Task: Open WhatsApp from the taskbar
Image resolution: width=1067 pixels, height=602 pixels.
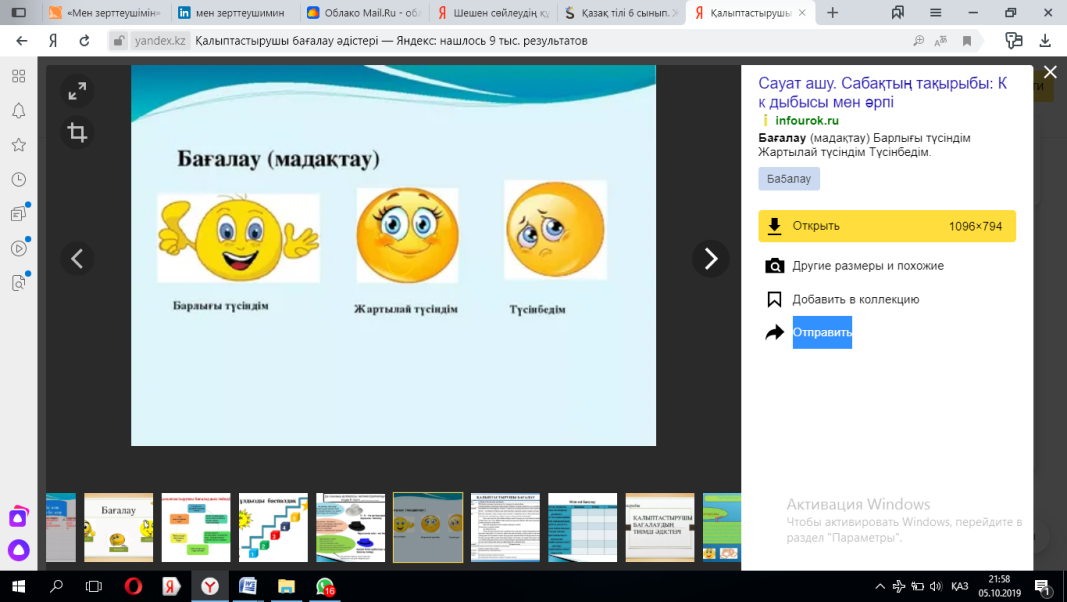Action: [325, 586]
